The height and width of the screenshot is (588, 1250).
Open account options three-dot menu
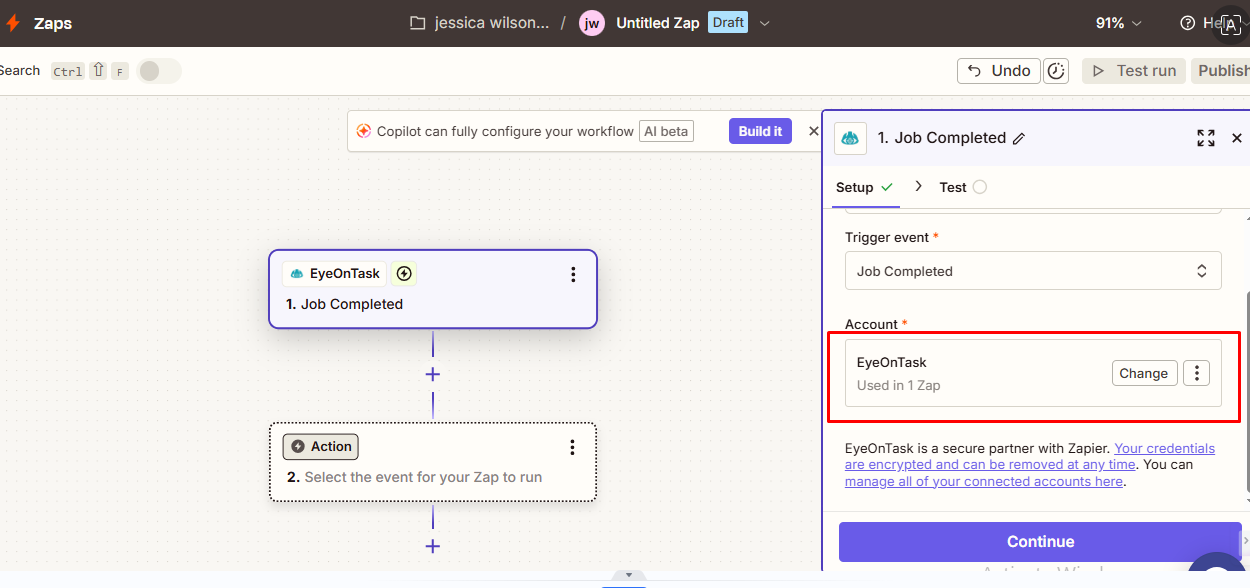coord(1196,373)
